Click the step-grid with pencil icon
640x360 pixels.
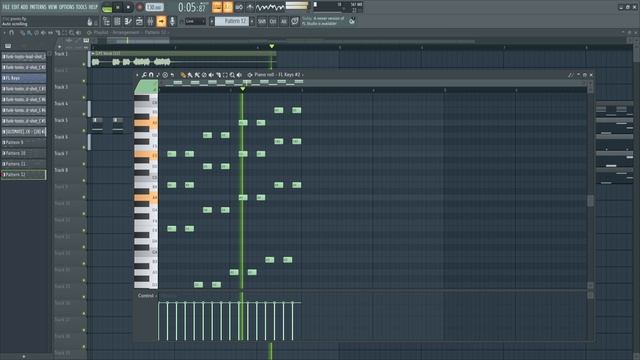128,21
